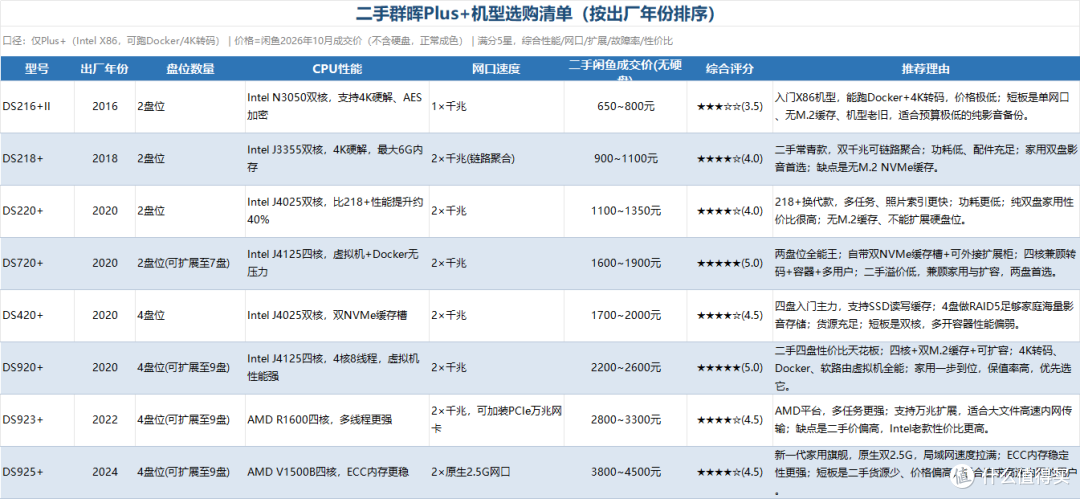The width and height of the screenshot is (1080, 499).
Task: Select the 型号 column header
Action: (x=37, y=69)
